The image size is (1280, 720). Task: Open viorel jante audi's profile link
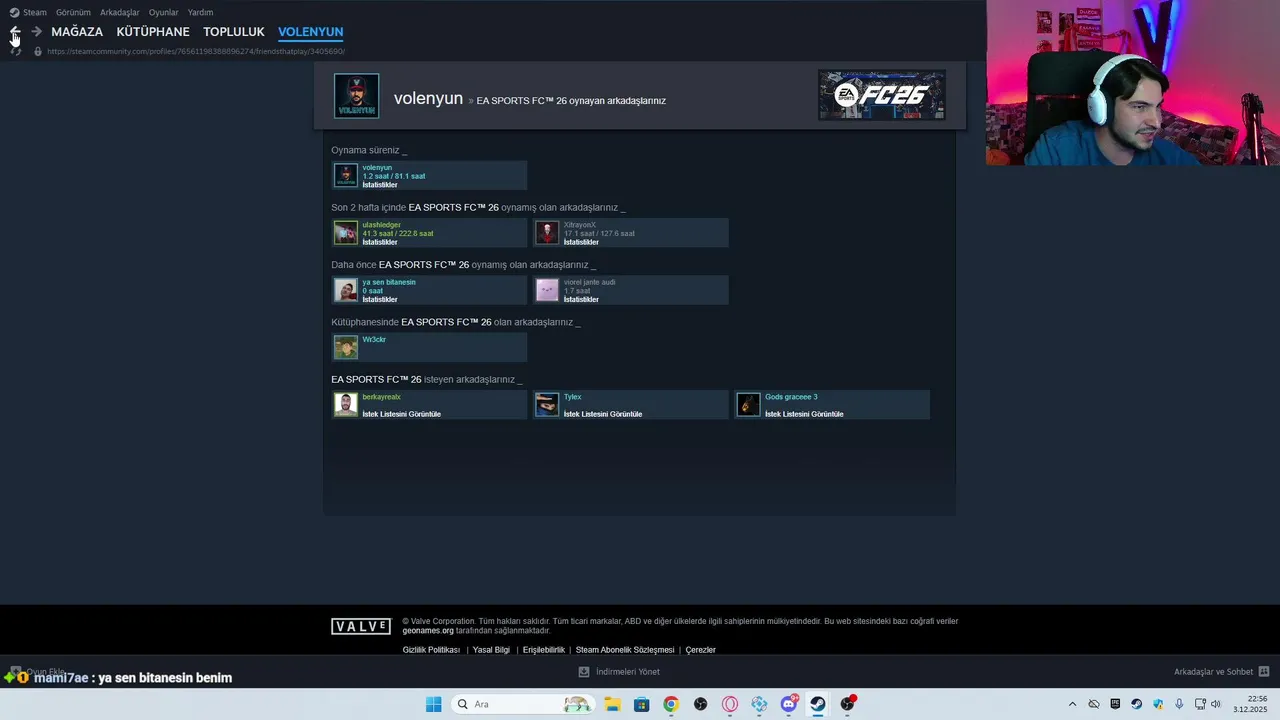point(590,282)
